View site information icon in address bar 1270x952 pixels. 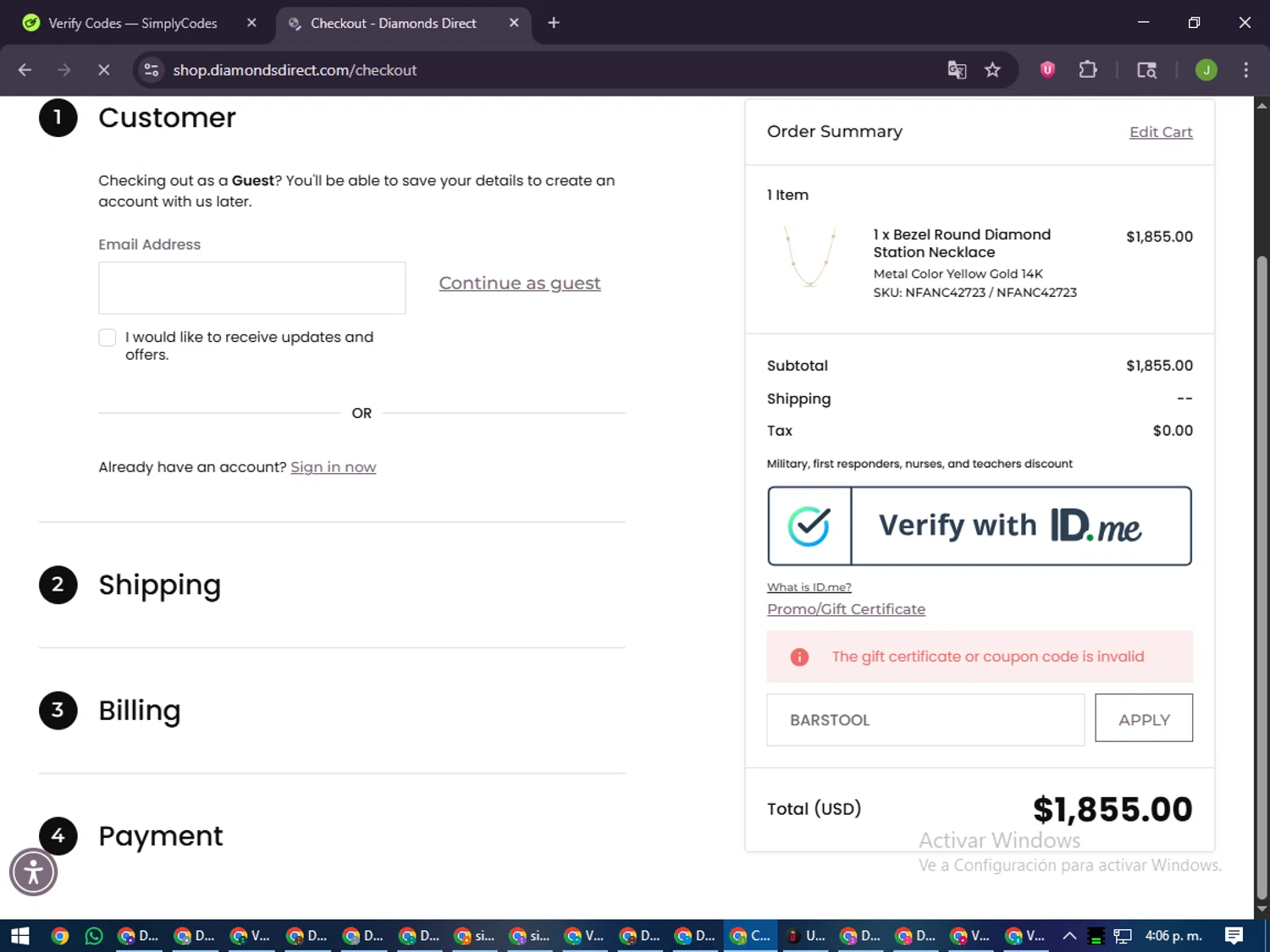coord(152,70)
